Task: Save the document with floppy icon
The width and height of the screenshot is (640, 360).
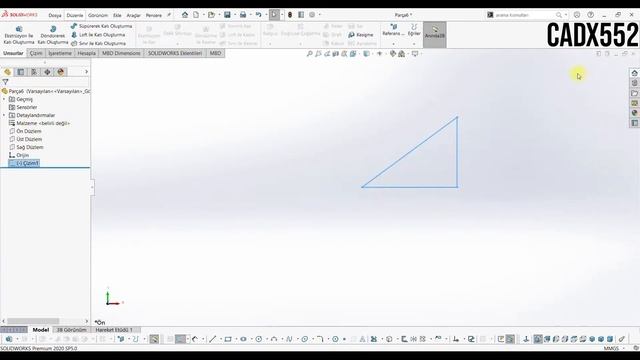Action: [x=227, y=15]
